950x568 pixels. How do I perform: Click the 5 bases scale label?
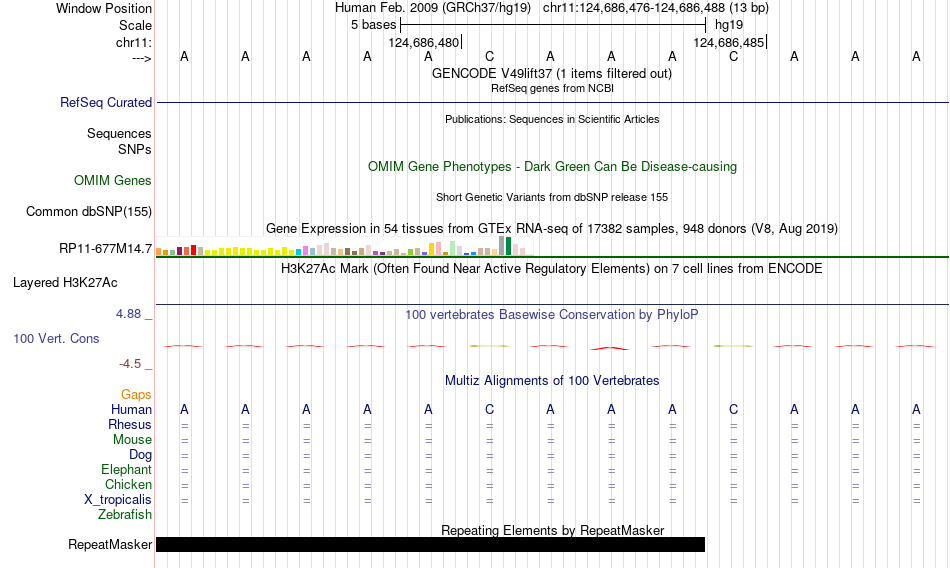pos(373,25)
